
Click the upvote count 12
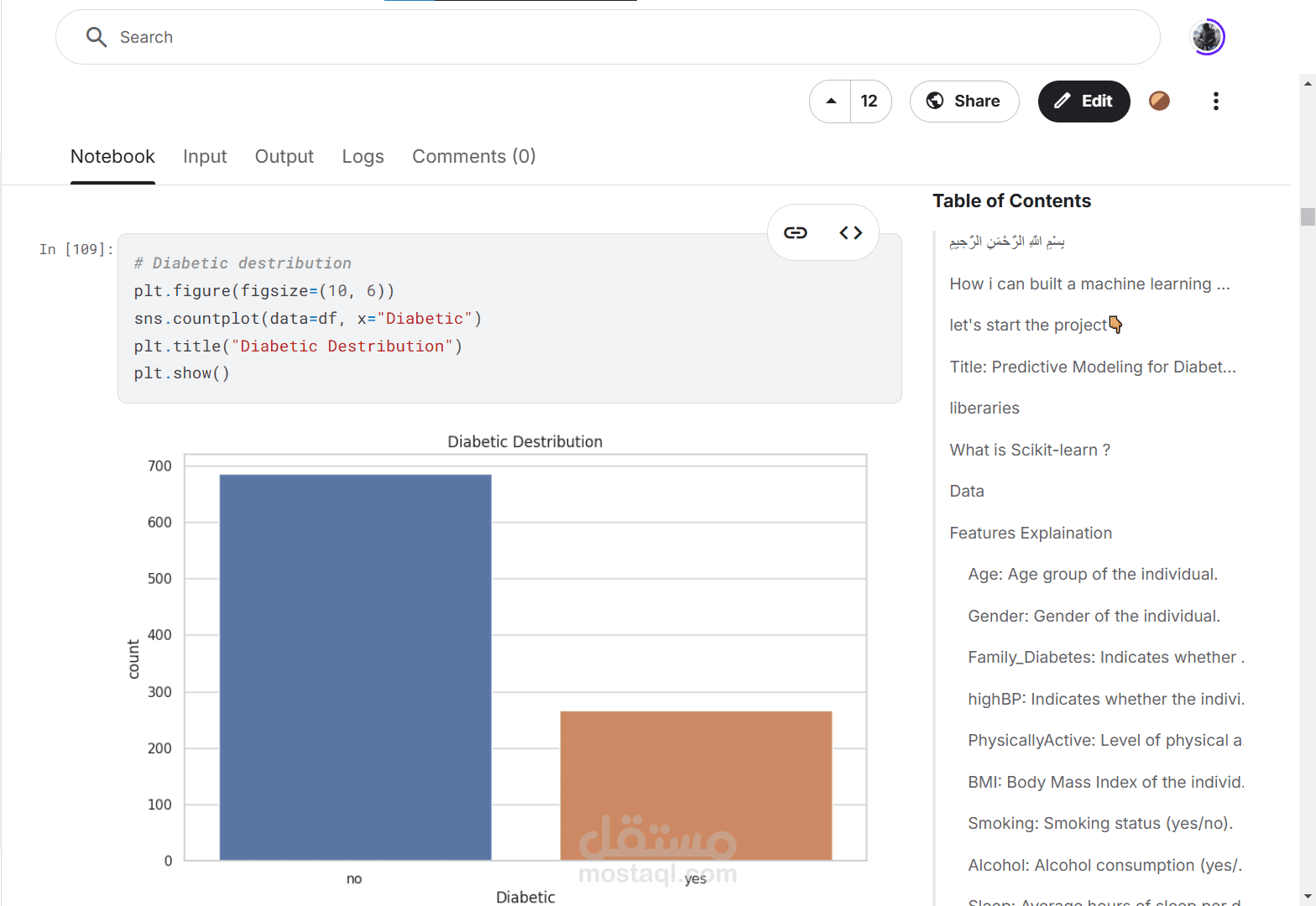[869, 102]
